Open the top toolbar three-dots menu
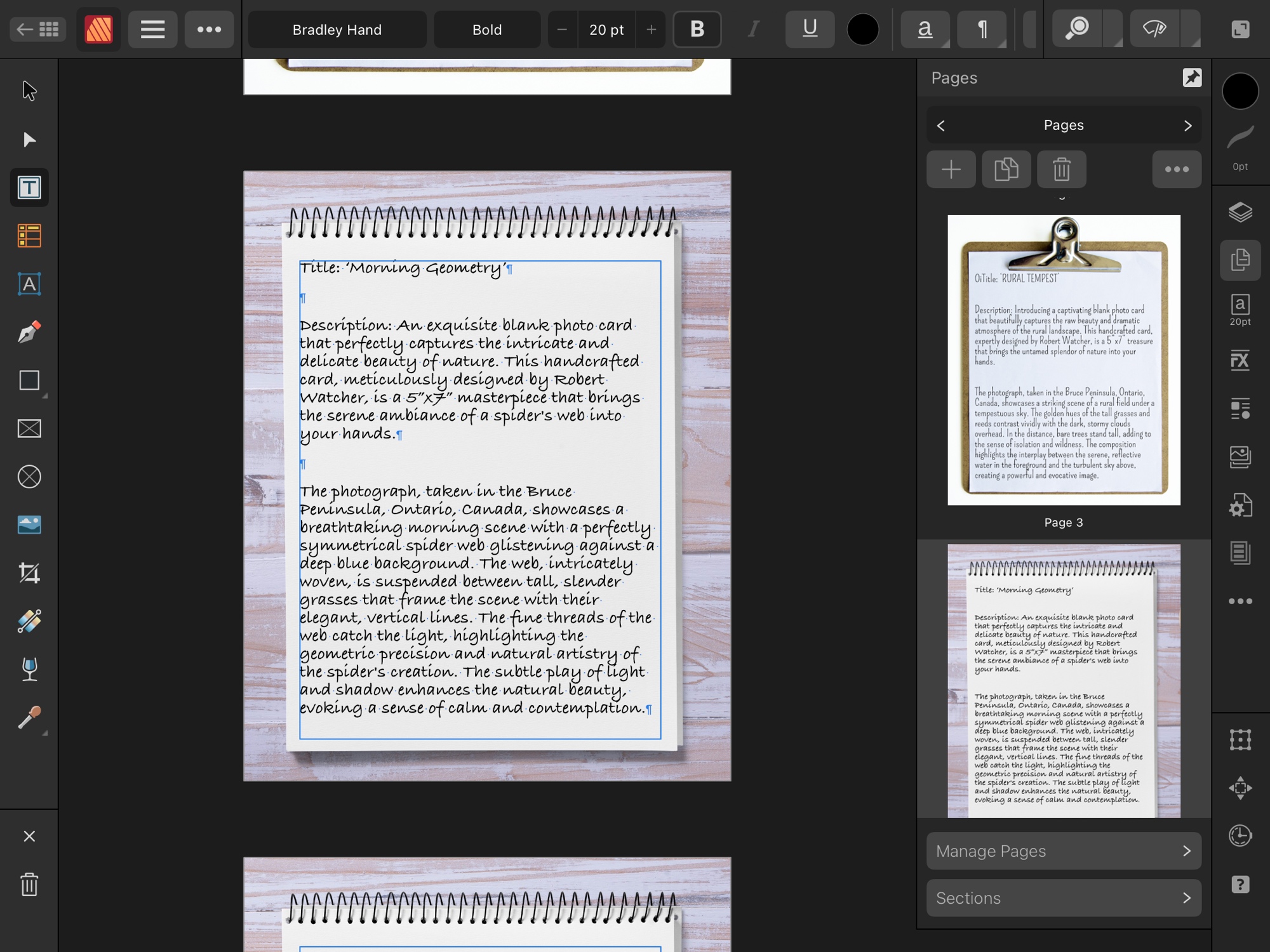 tap(209, 29)
